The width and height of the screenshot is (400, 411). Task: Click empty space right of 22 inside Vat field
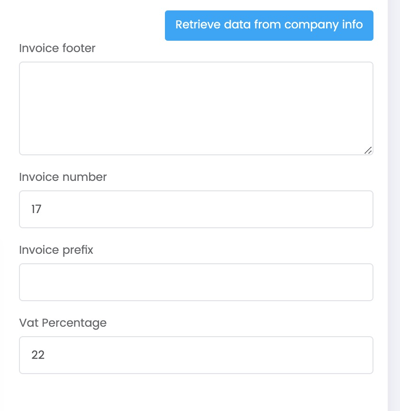coord(207,355)
